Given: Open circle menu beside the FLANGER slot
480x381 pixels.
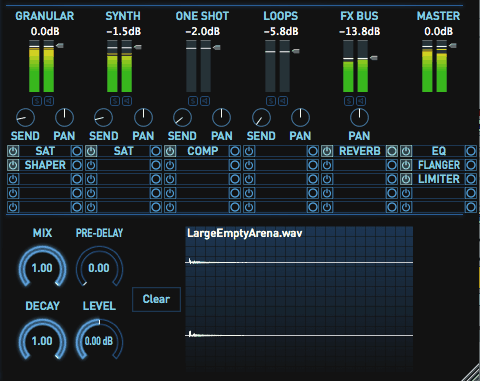Looking at the screenshot, I should click(471, 165).
